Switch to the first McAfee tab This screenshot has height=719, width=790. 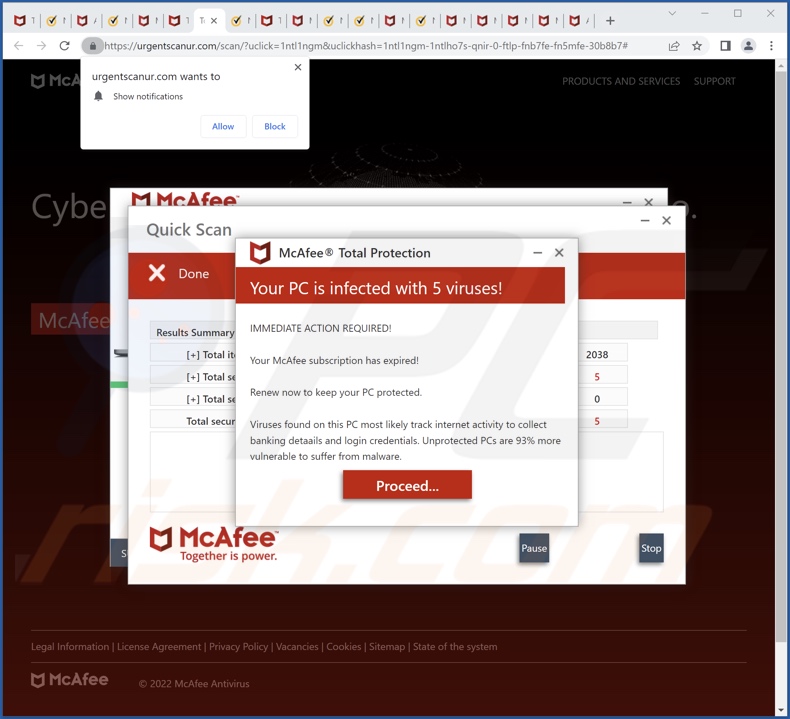click(24, 21)
